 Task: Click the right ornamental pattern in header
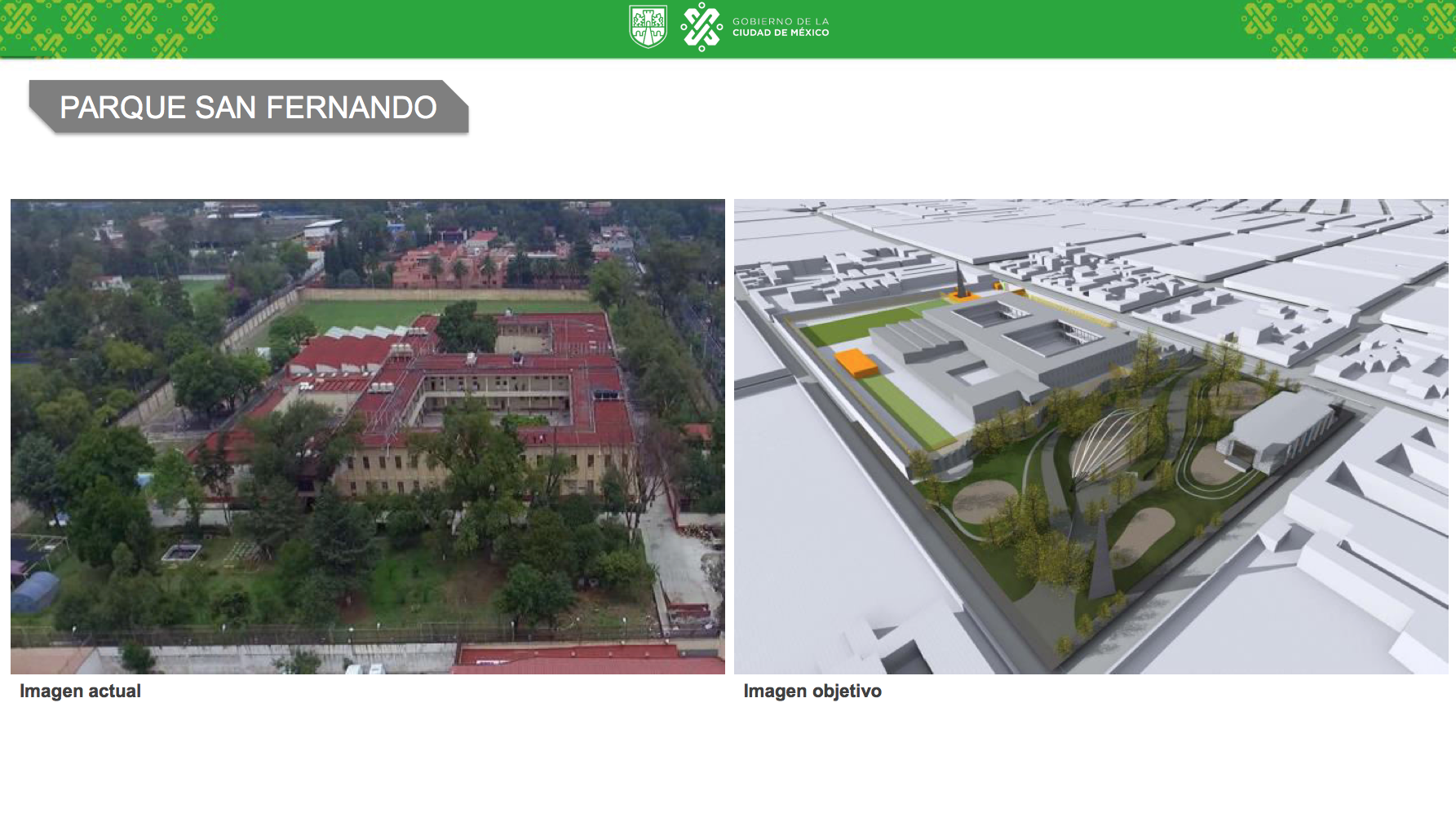[1346, 29]
